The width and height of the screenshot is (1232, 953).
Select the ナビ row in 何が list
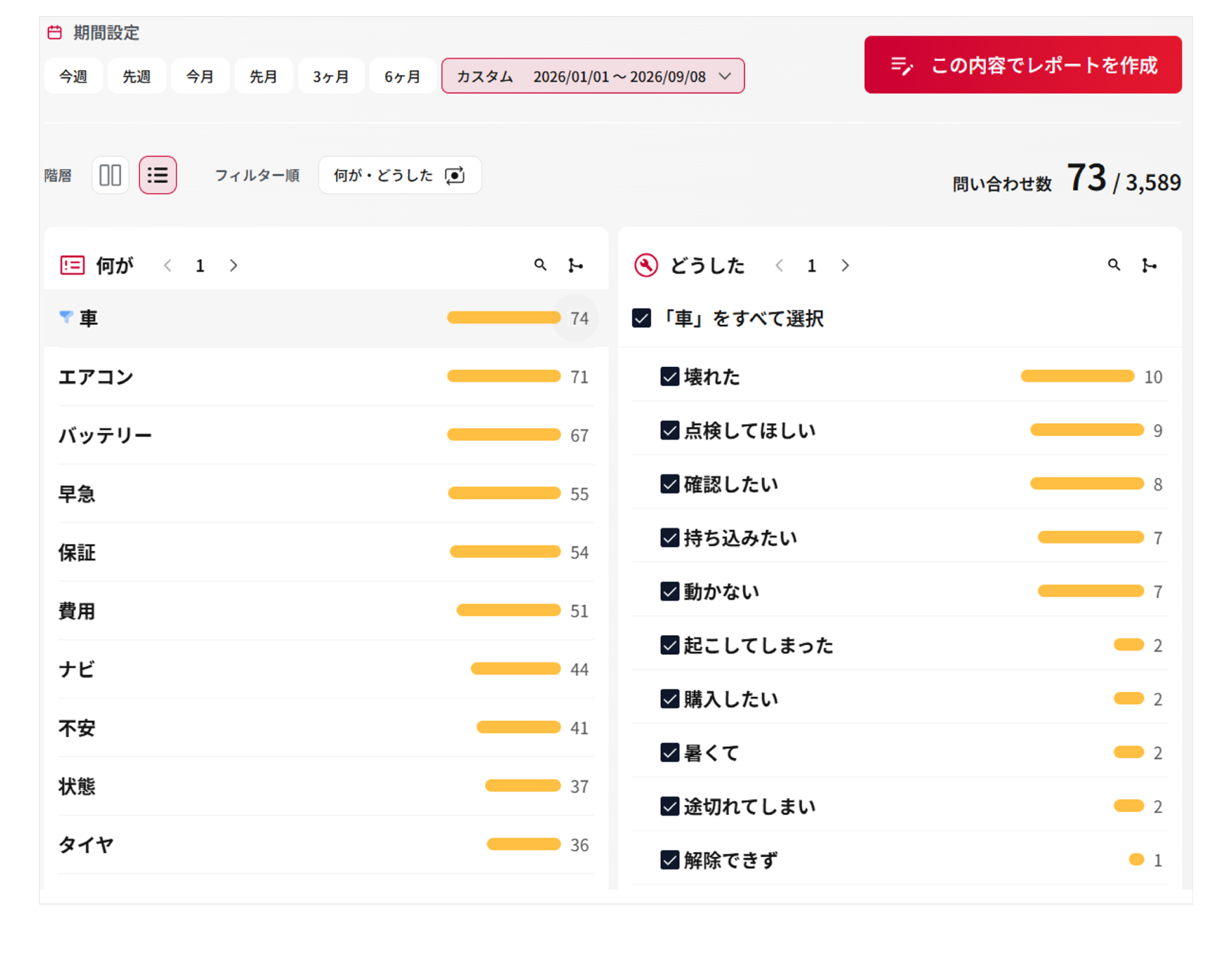(326, 669)
